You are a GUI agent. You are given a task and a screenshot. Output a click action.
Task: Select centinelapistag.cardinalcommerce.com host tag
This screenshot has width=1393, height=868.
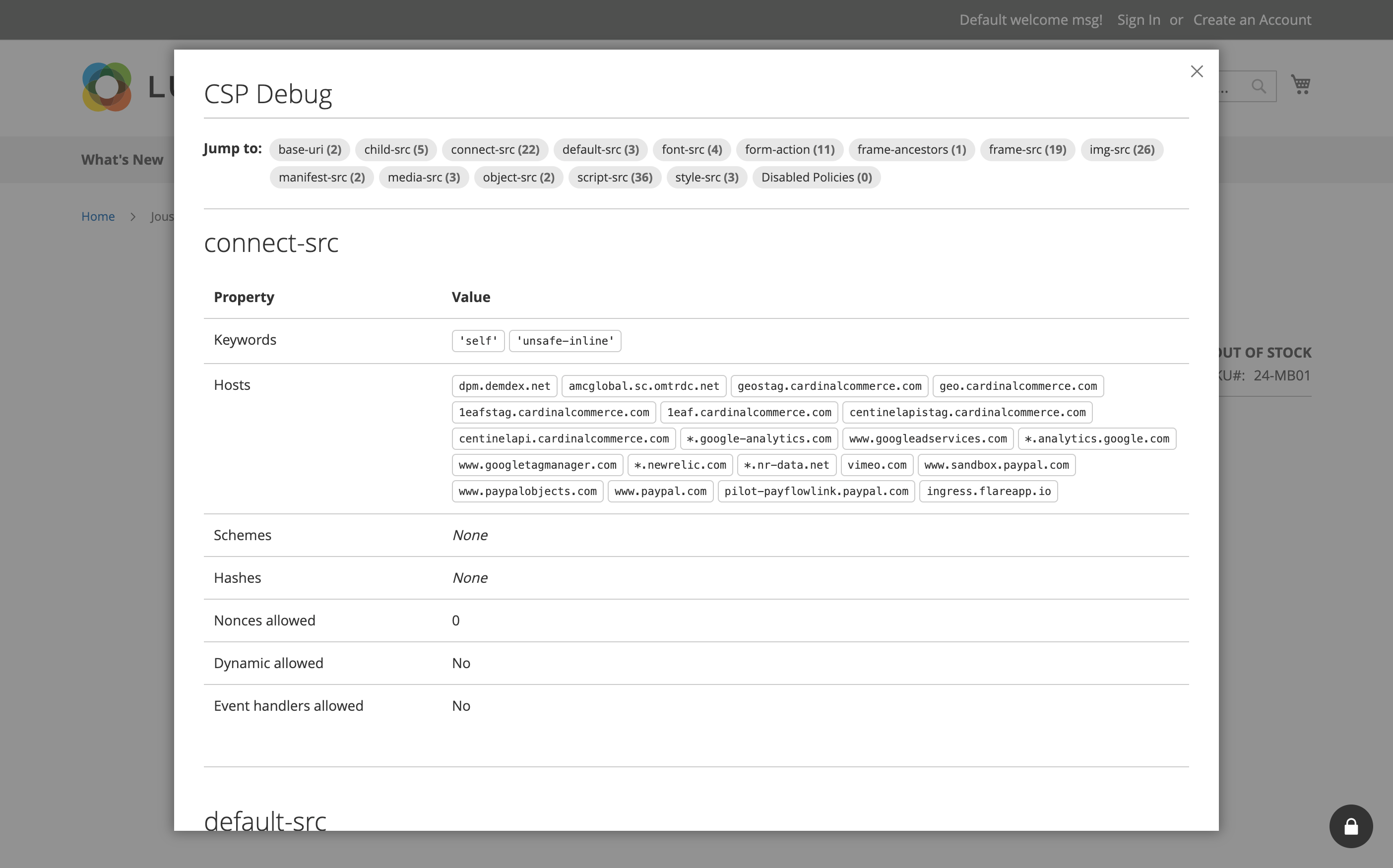(967, 412)
